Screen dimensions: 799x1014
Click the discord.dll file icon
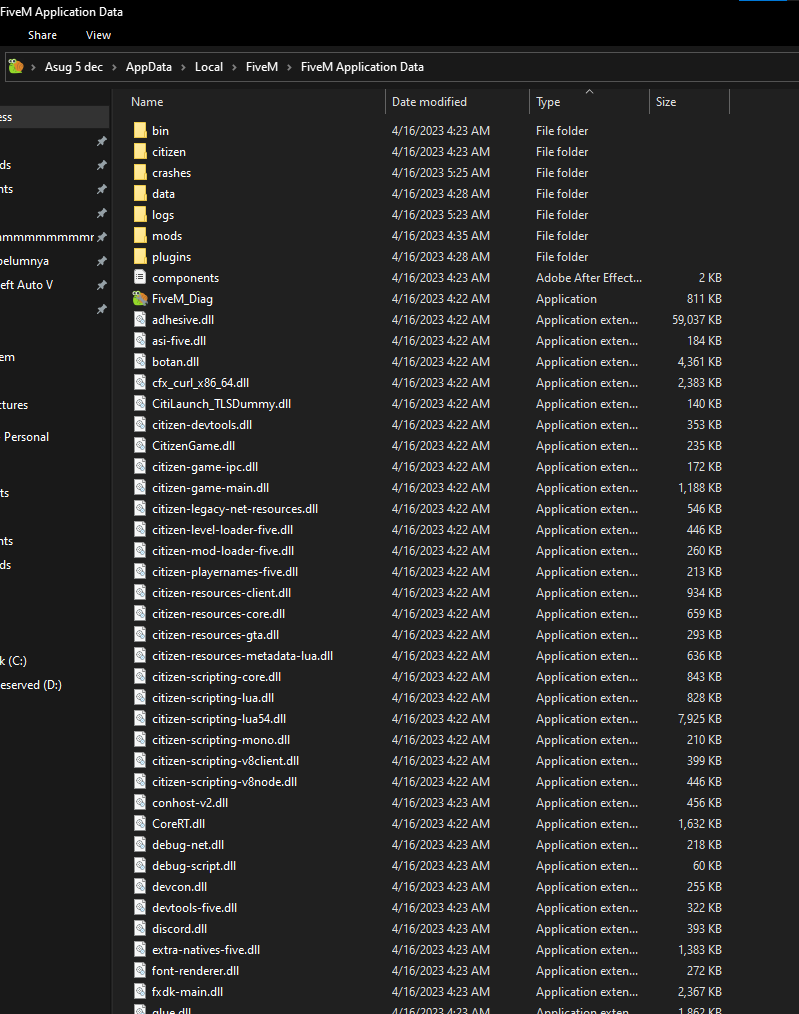140,929
